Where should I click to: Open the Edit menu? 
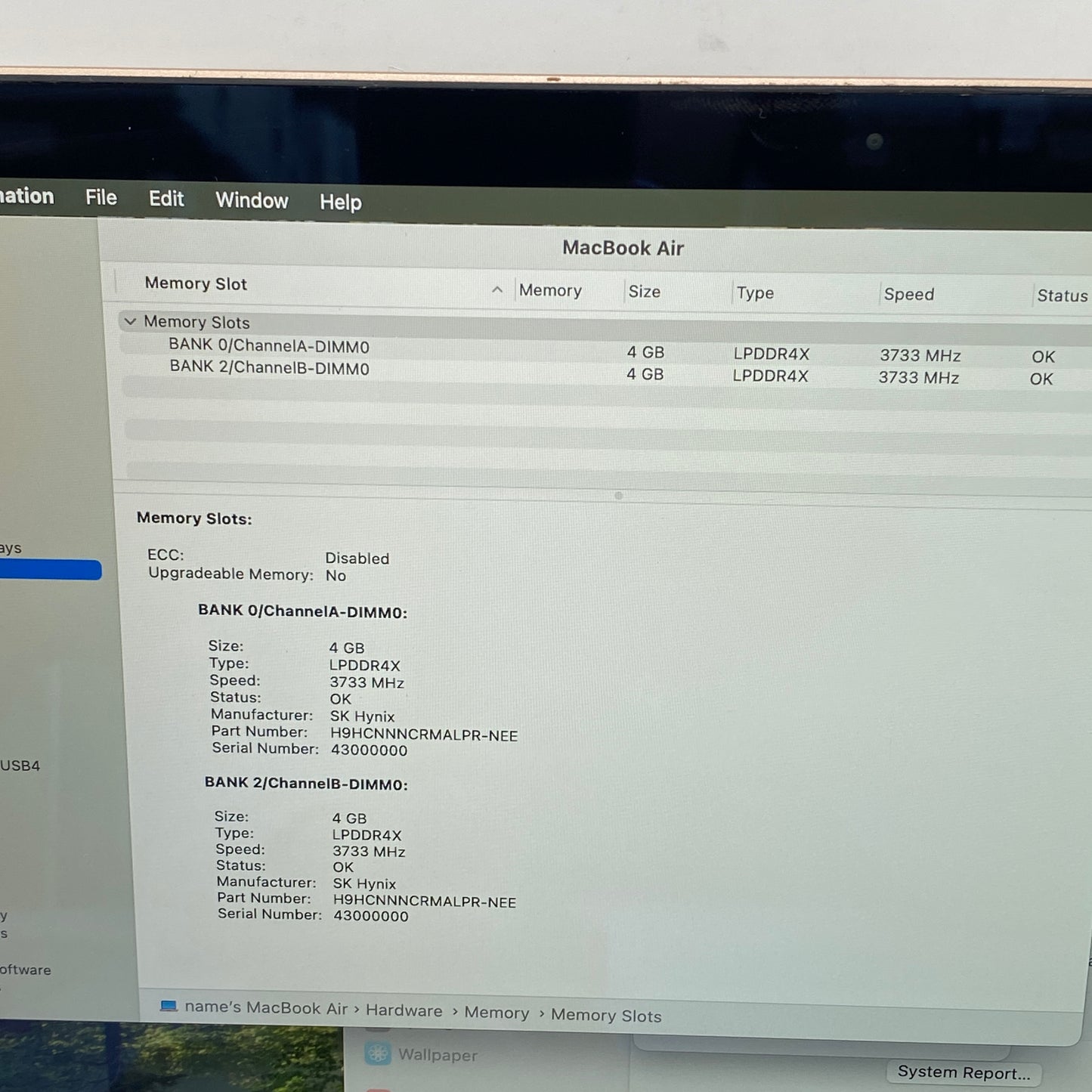point(166,199)
